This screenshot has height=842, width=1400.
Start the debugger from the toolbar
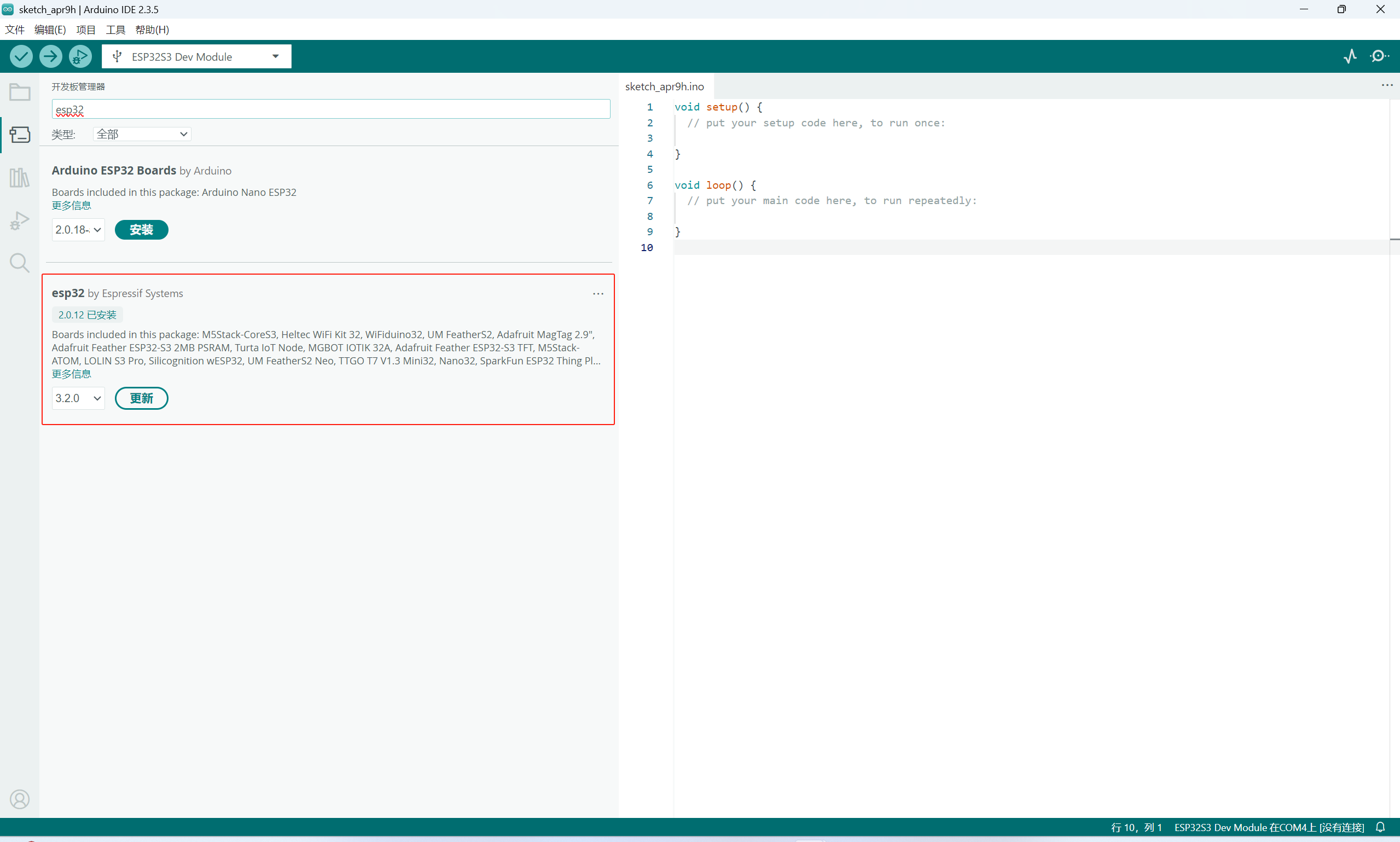click(80, 56)
